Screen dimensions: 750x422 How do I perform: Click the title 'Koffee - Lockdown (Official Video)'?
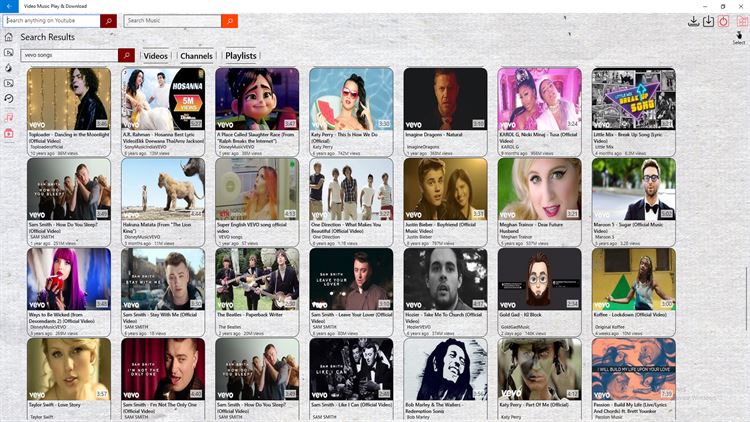[630, 315]
